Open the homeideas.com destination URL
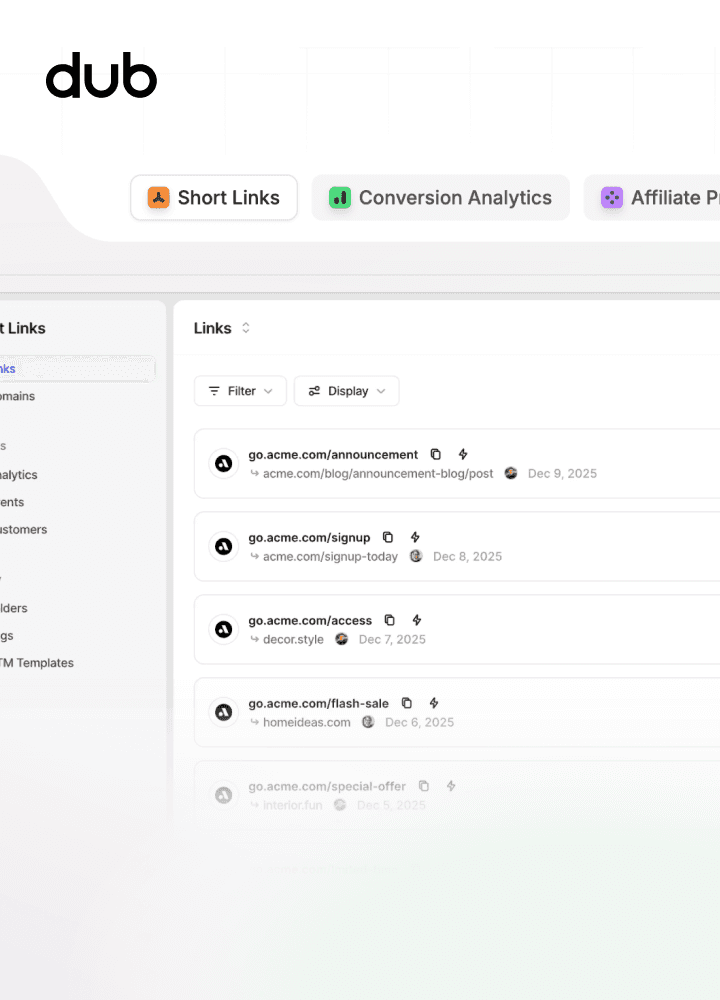This screenshot has height=1000, width=720. click(307, 722)
